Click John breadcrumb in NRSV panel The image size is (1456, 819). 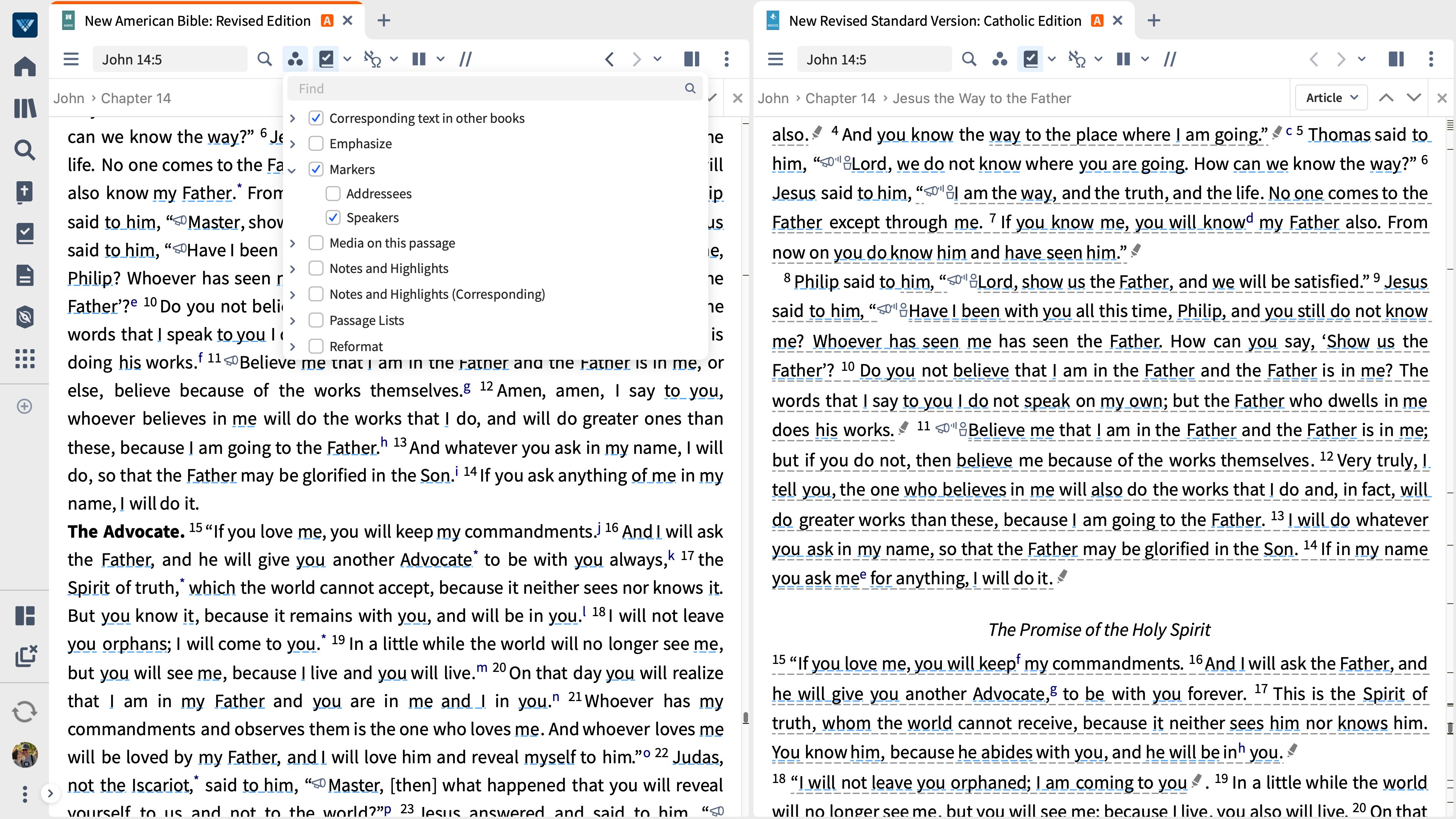773,98
